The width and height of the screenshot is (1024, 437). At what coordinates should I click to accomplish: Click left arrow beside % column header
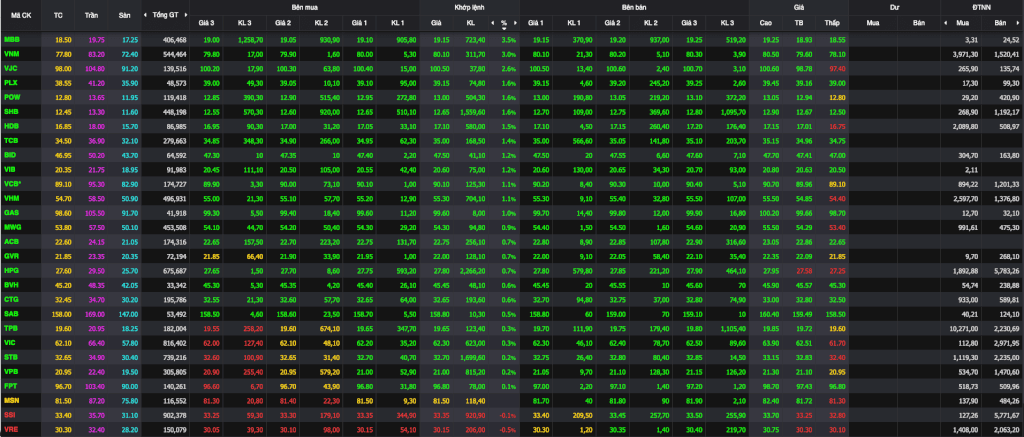[492, 23]
